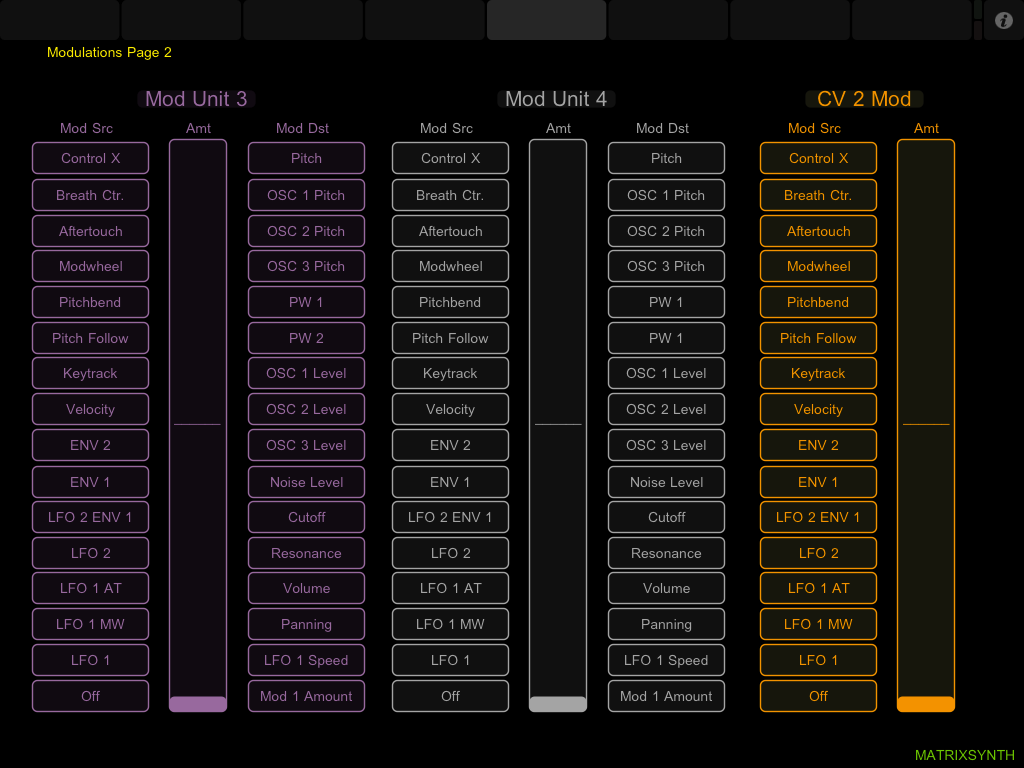Viewport: 1024px width, 768px height.
Task: Select Pitch Follow in CV 2 Mod sources
Action: pos(818,338)
